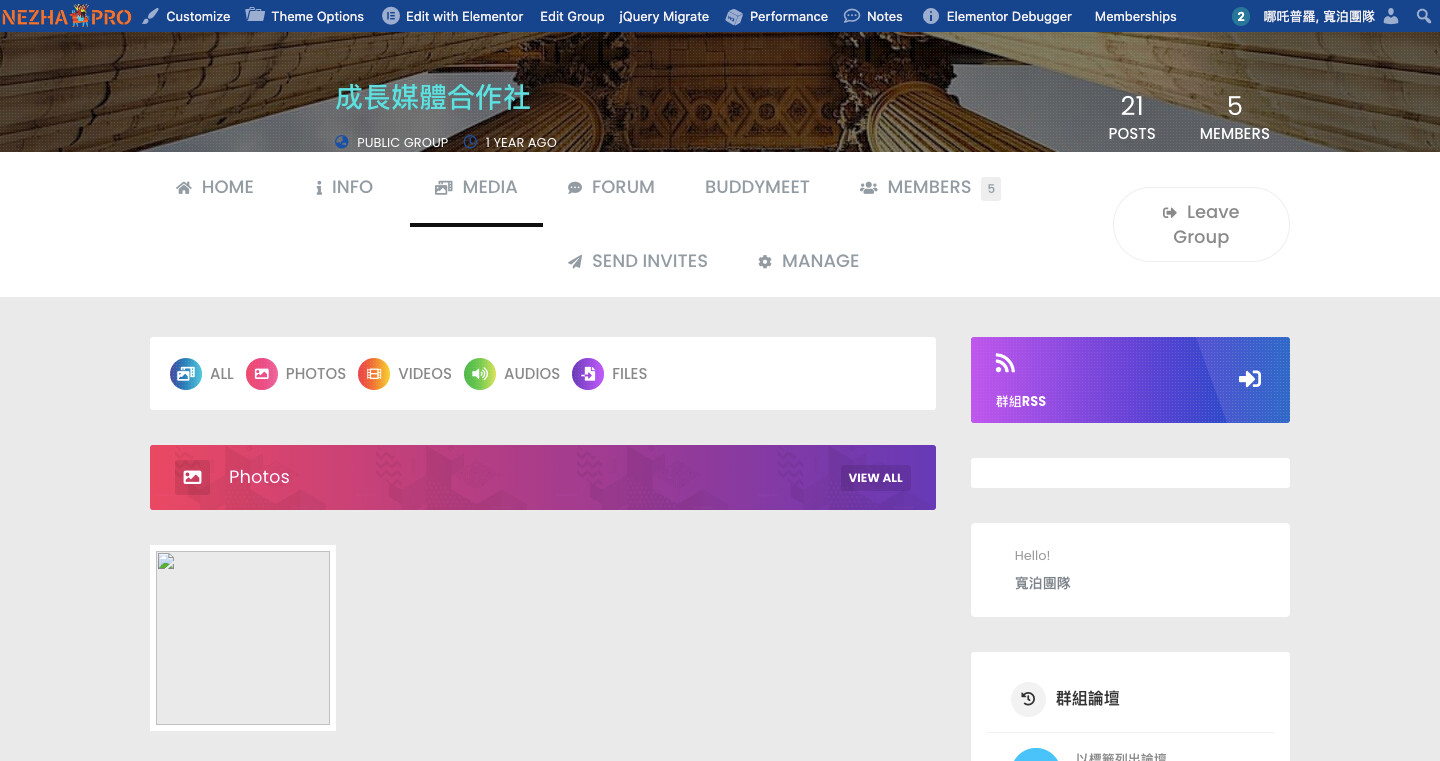Click the NEZHA PRO logo
Image resolution: width=1440 pixels, height=761 pixels.
point(67,16)
